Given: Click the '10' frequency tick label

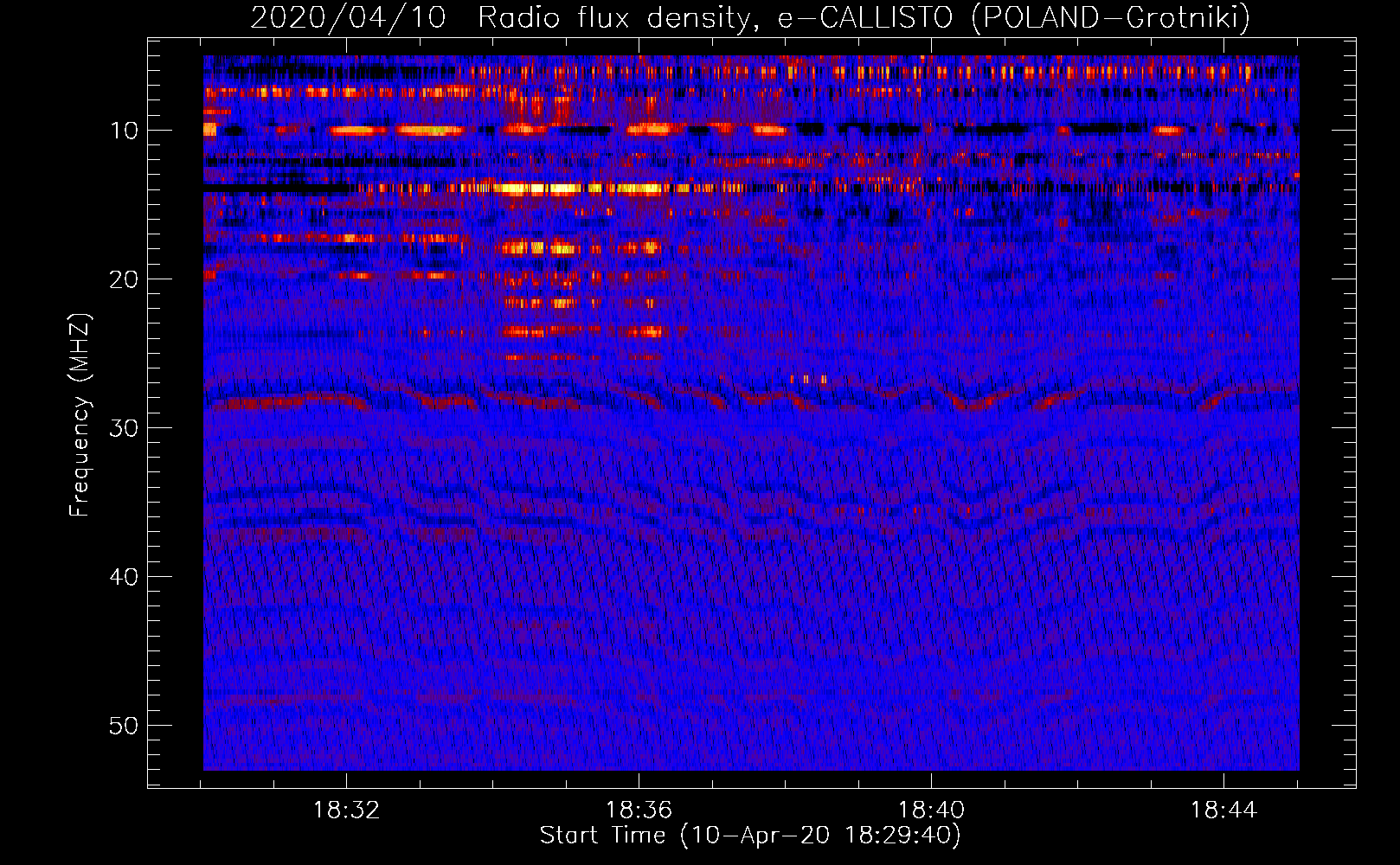Looking at the screenshot, I should 125,131.
